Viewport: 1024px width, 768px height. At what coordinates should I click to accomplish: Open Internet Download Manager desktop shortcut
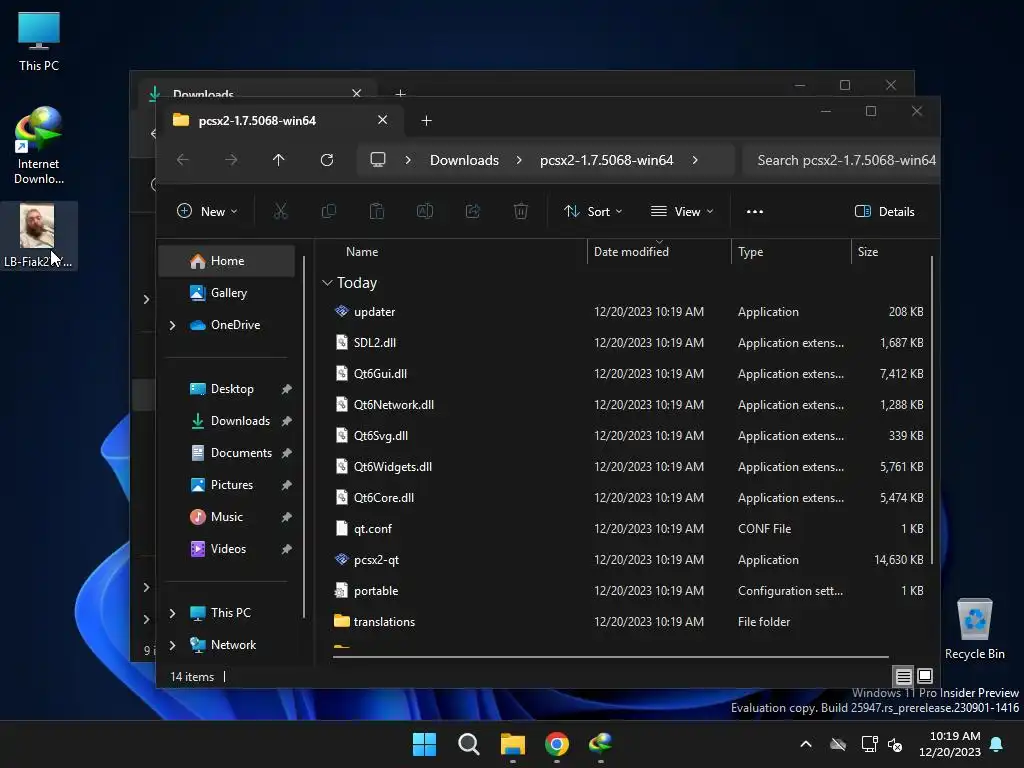[39, 146]
